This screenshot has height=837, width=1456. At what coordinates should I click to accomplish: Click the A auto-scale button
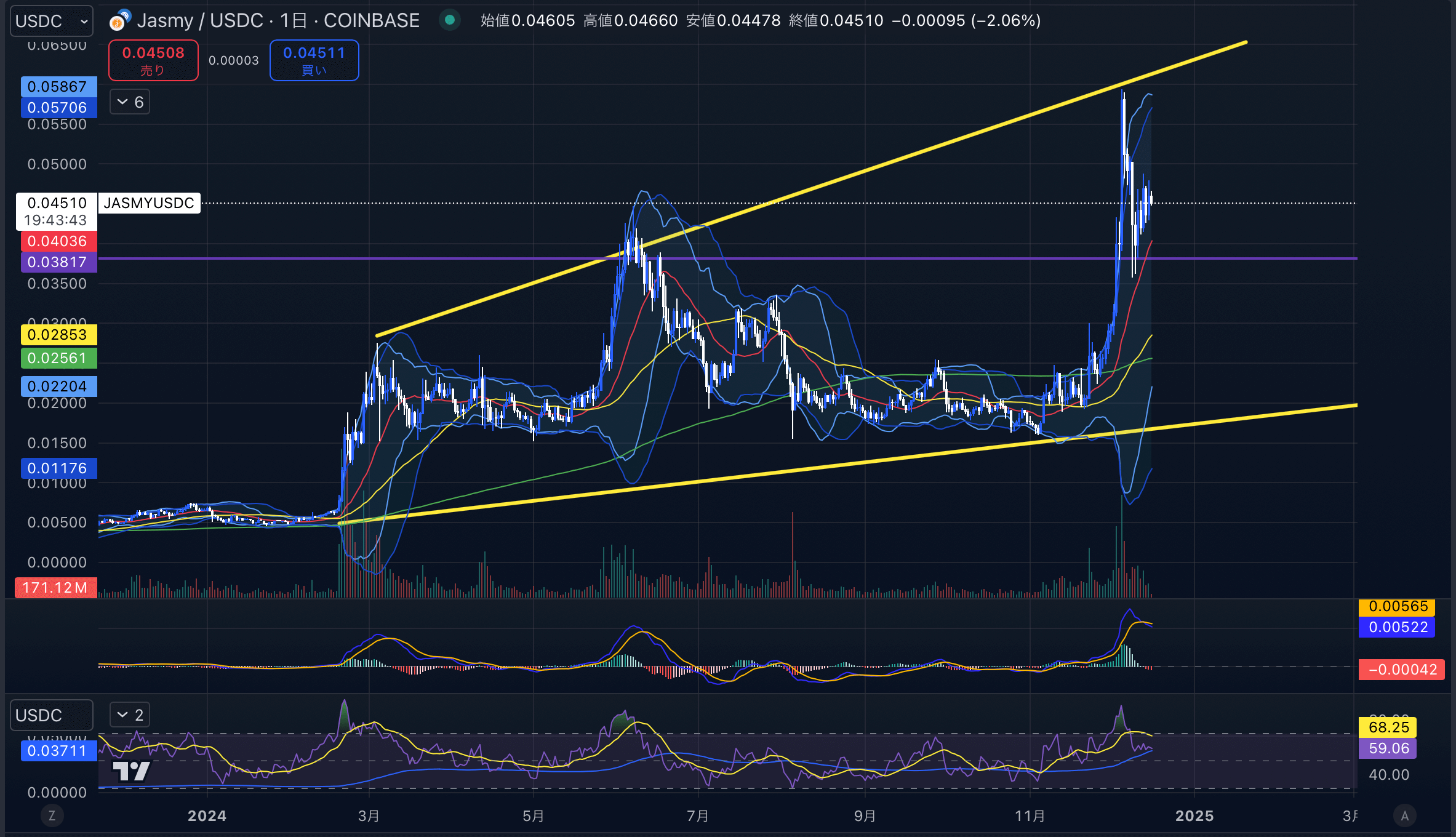tap(1404, 816)
